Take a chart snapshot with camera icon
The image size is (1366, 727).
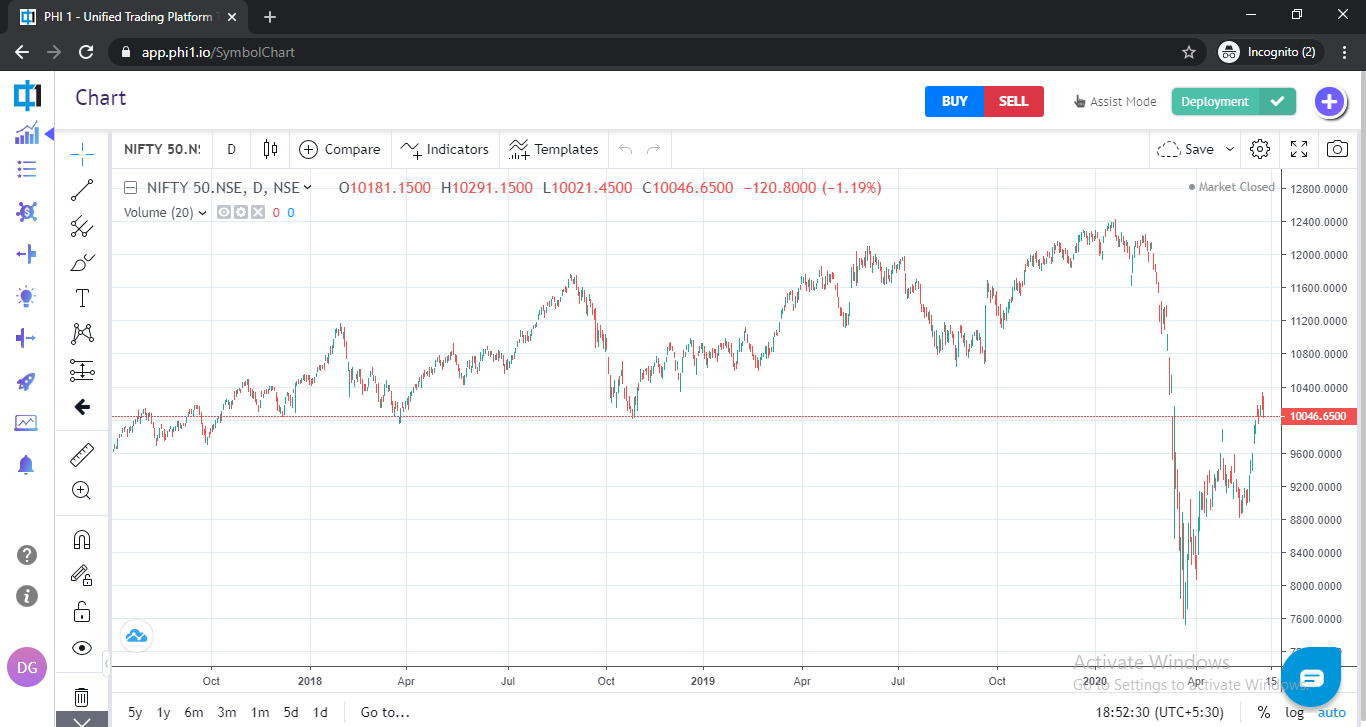tap(1337, 149)
